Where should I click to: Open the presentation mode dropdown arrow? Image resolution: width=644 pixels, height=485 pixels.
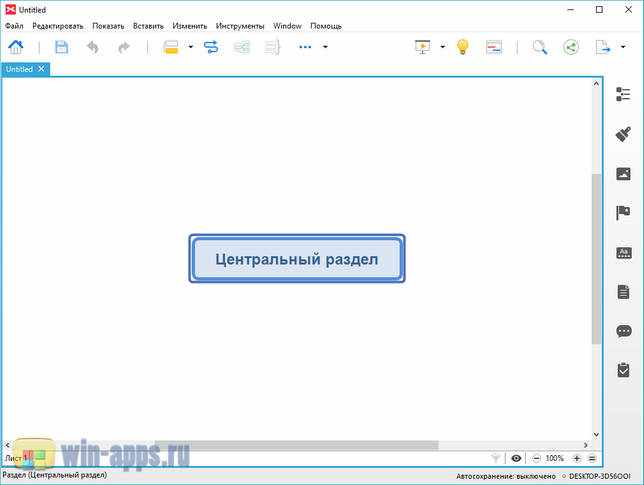pos(442,47)
